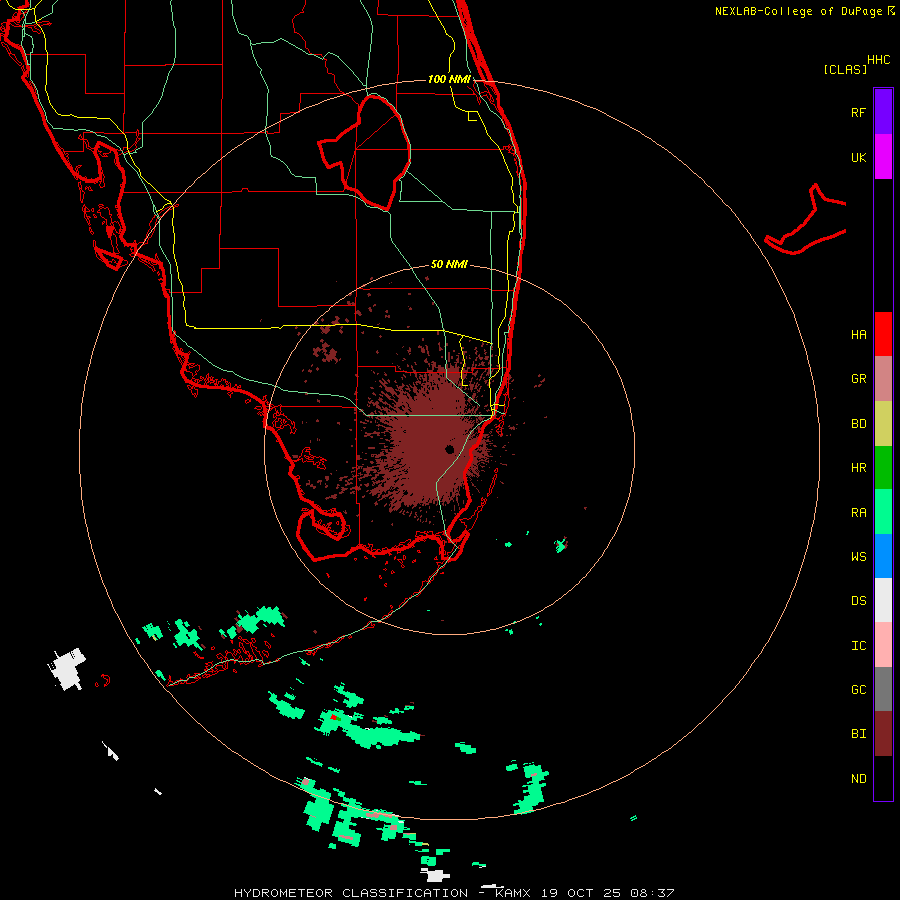The width and height of the screenshot is (900, 900).
Task: Select the gray GC legend swatch
Action: point(883,689)
